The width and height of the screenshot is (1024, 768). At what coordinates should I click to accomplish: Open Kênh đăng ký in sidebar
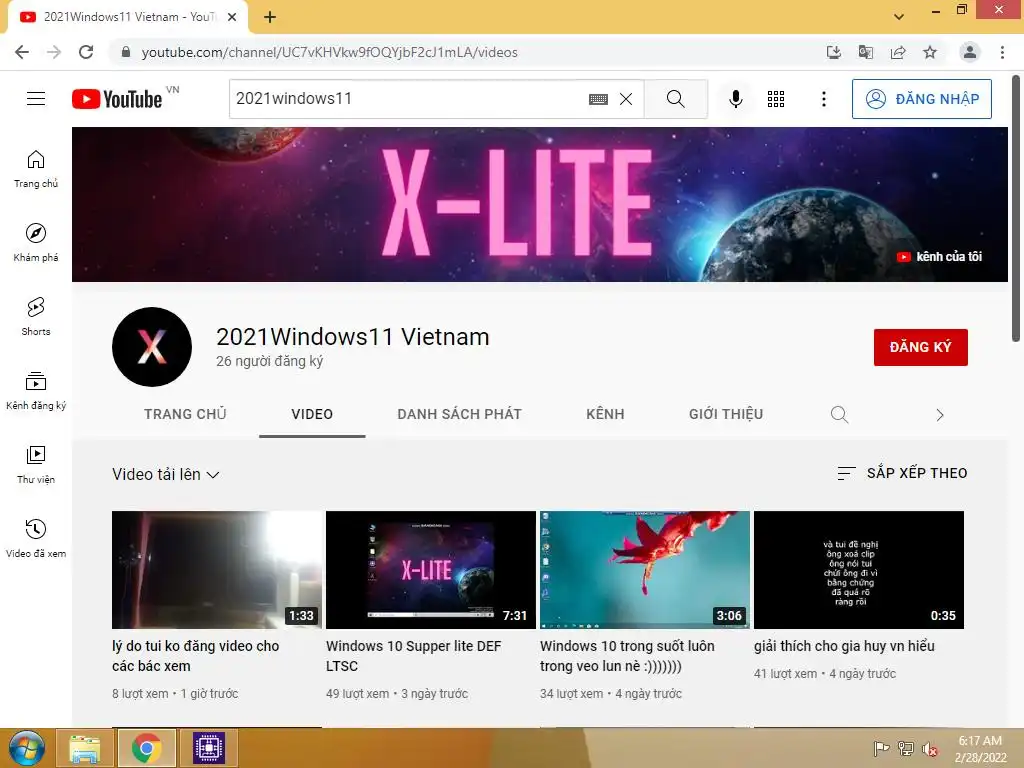pyautogui.click(x=36, y=391)
